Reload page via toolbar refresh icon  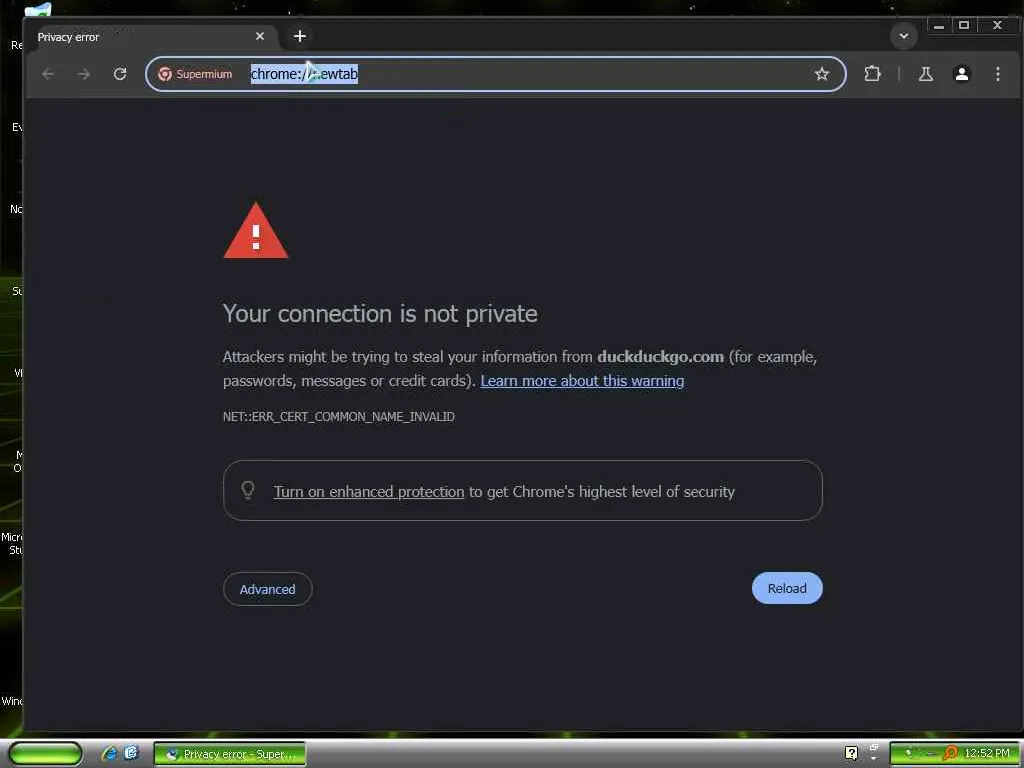point(120,74)
